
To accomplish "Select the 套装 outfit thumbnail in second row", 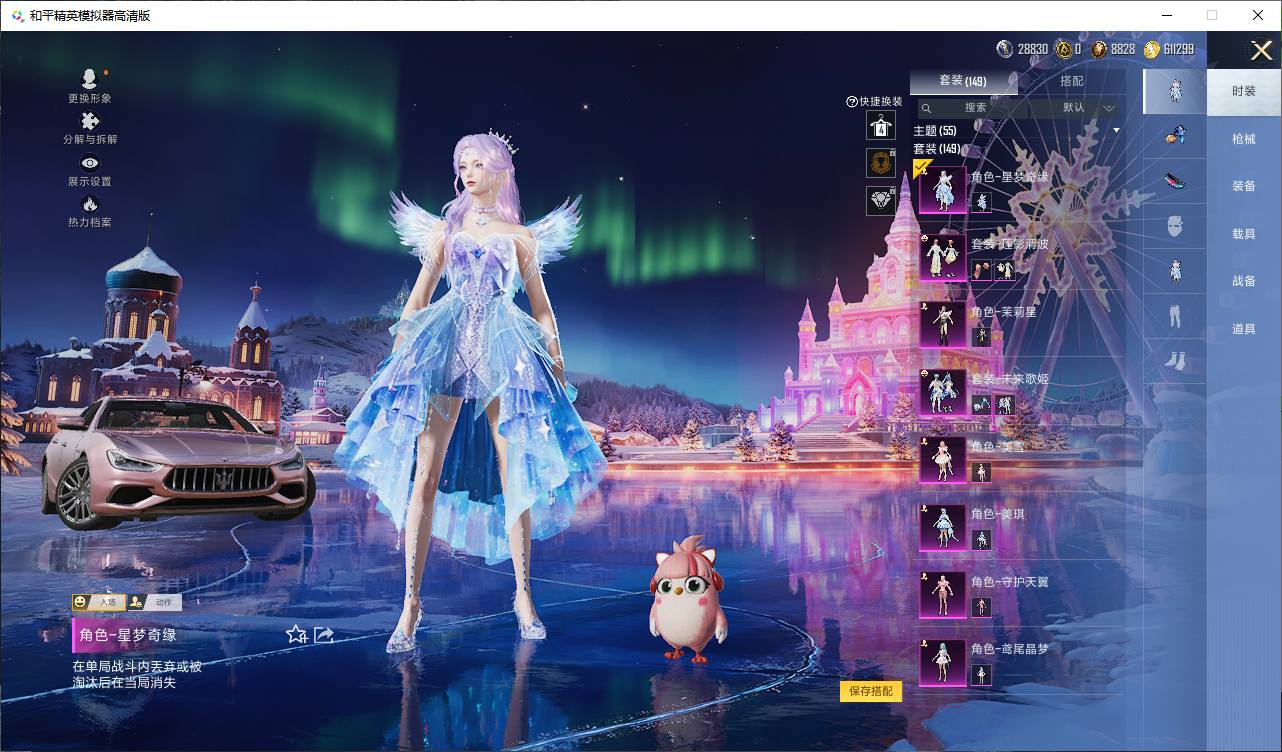I will pos(943,257).
